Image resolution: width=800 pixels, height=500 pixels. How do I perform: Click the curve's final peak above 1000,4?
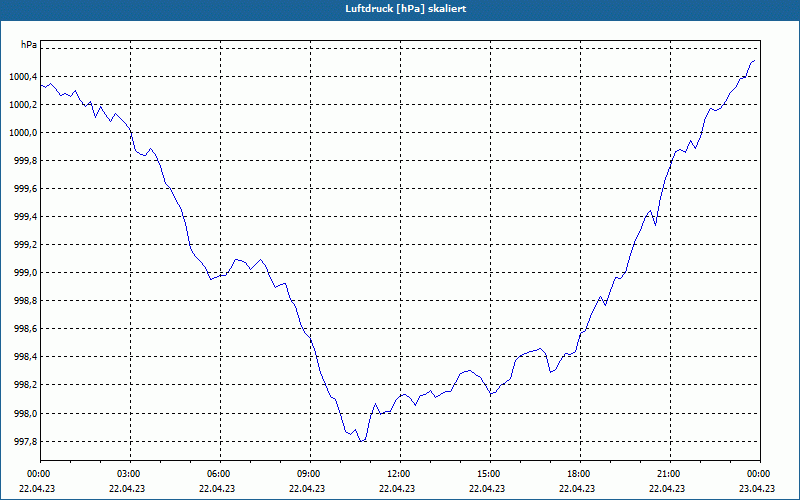pyautogui.click(x=754, y=61)
